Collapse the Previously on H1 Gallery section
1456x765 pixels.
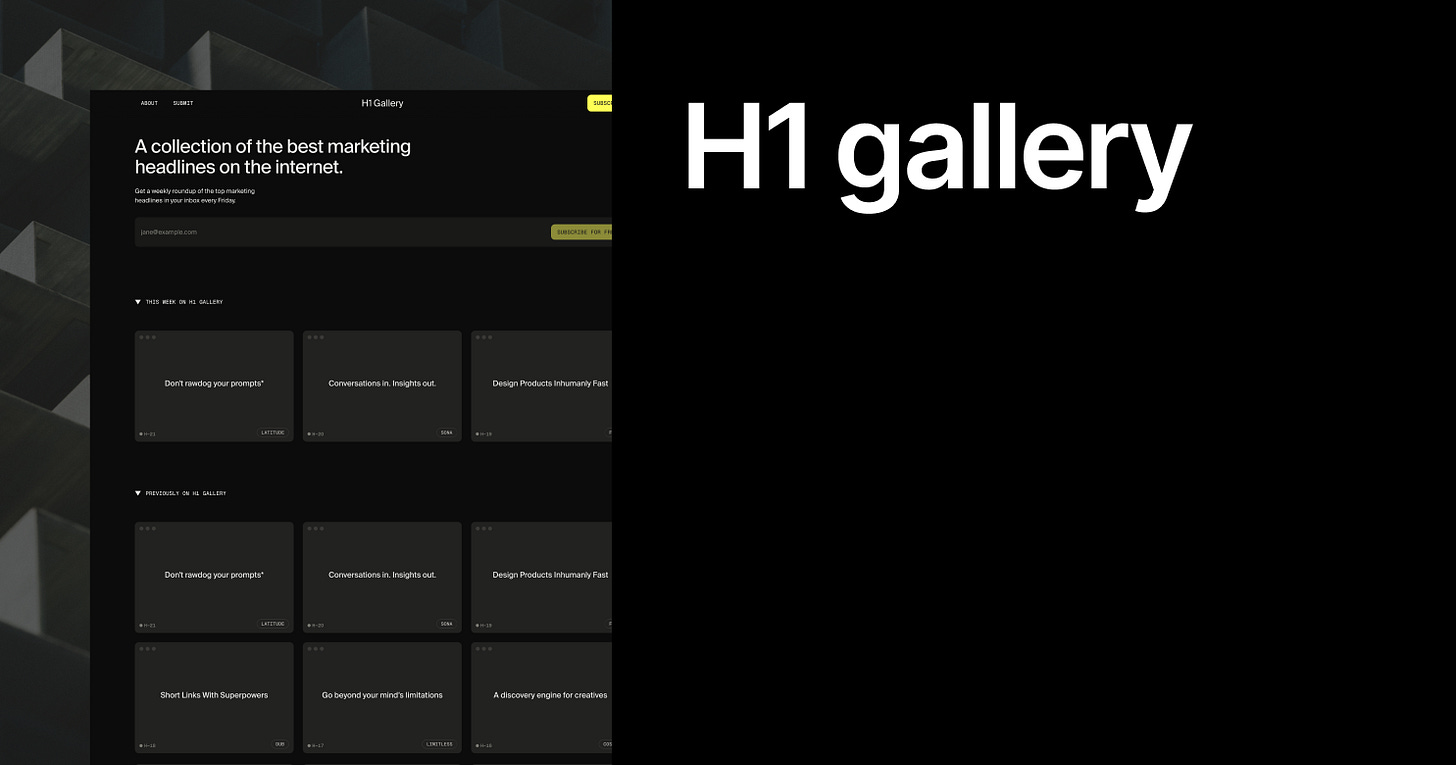[x=181, y=493]
